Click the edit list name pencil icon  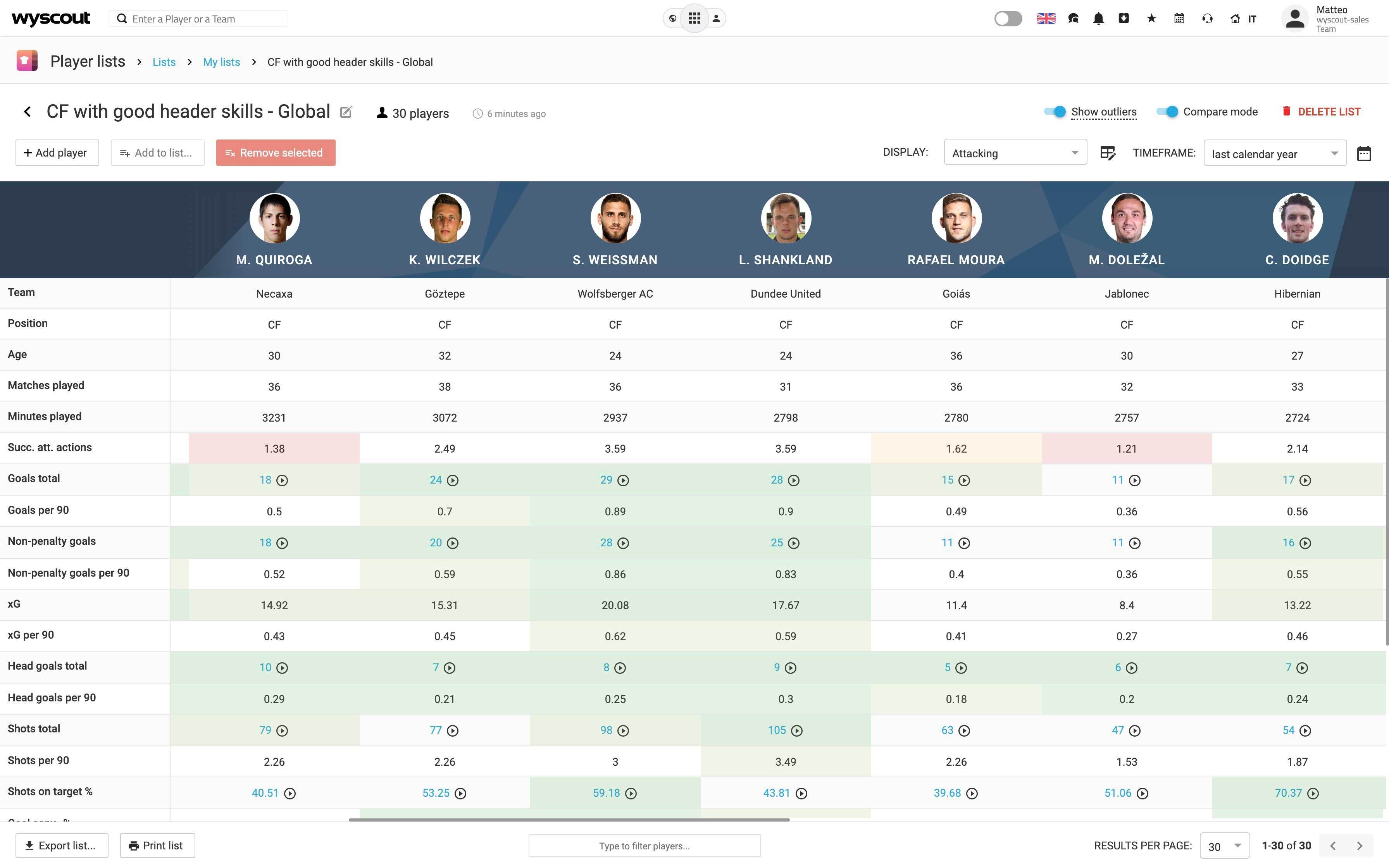pos(346,112)
